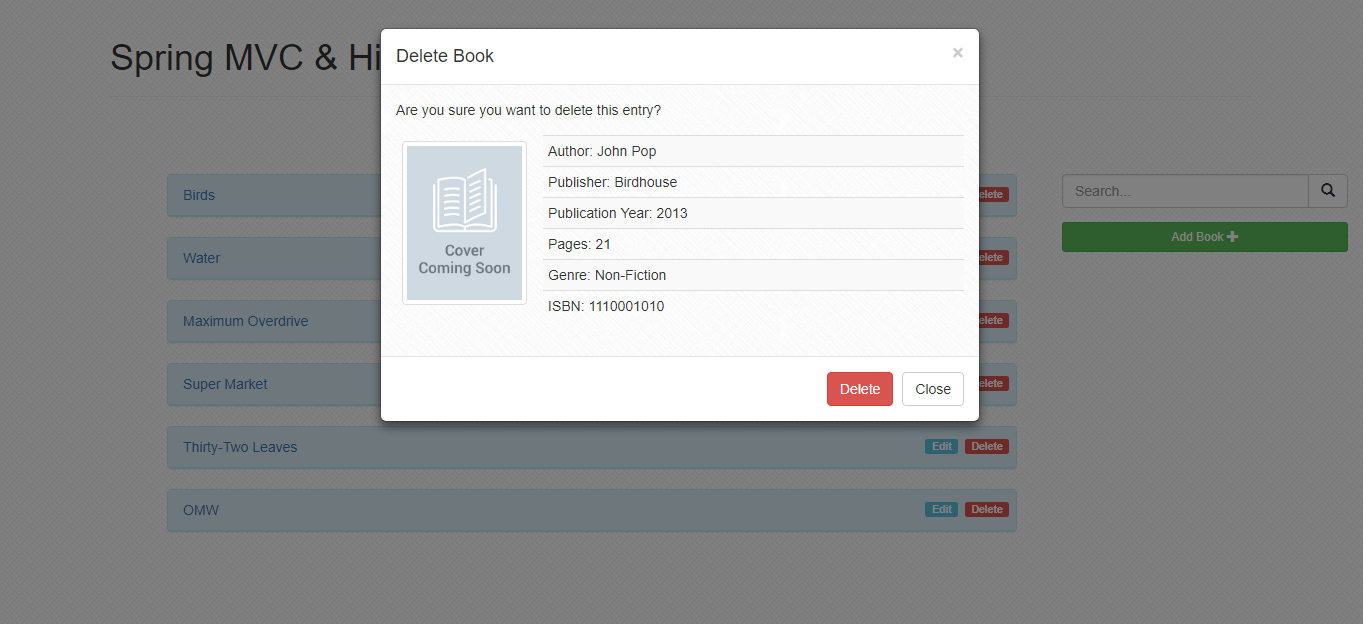Delete the OMW book entry
This screenshot has height=624, width=1366.
tap(986, 509)
